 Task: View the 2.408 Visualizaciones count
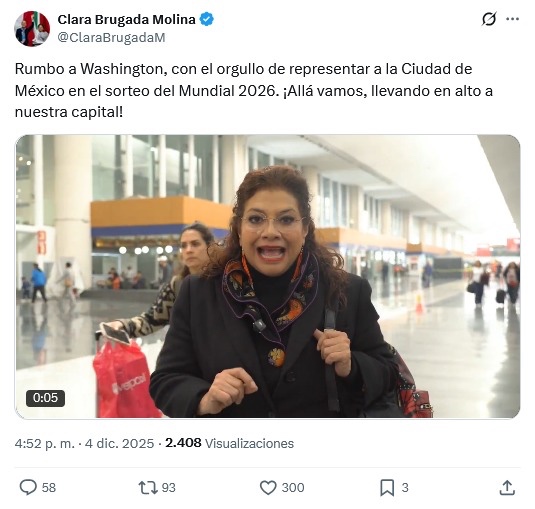tap(229, 443)
